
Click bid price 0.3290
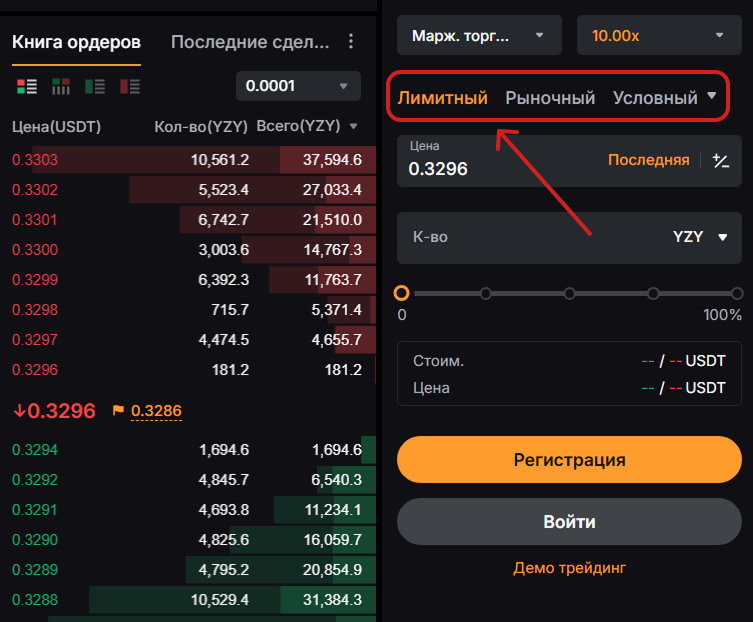point(35,539)
